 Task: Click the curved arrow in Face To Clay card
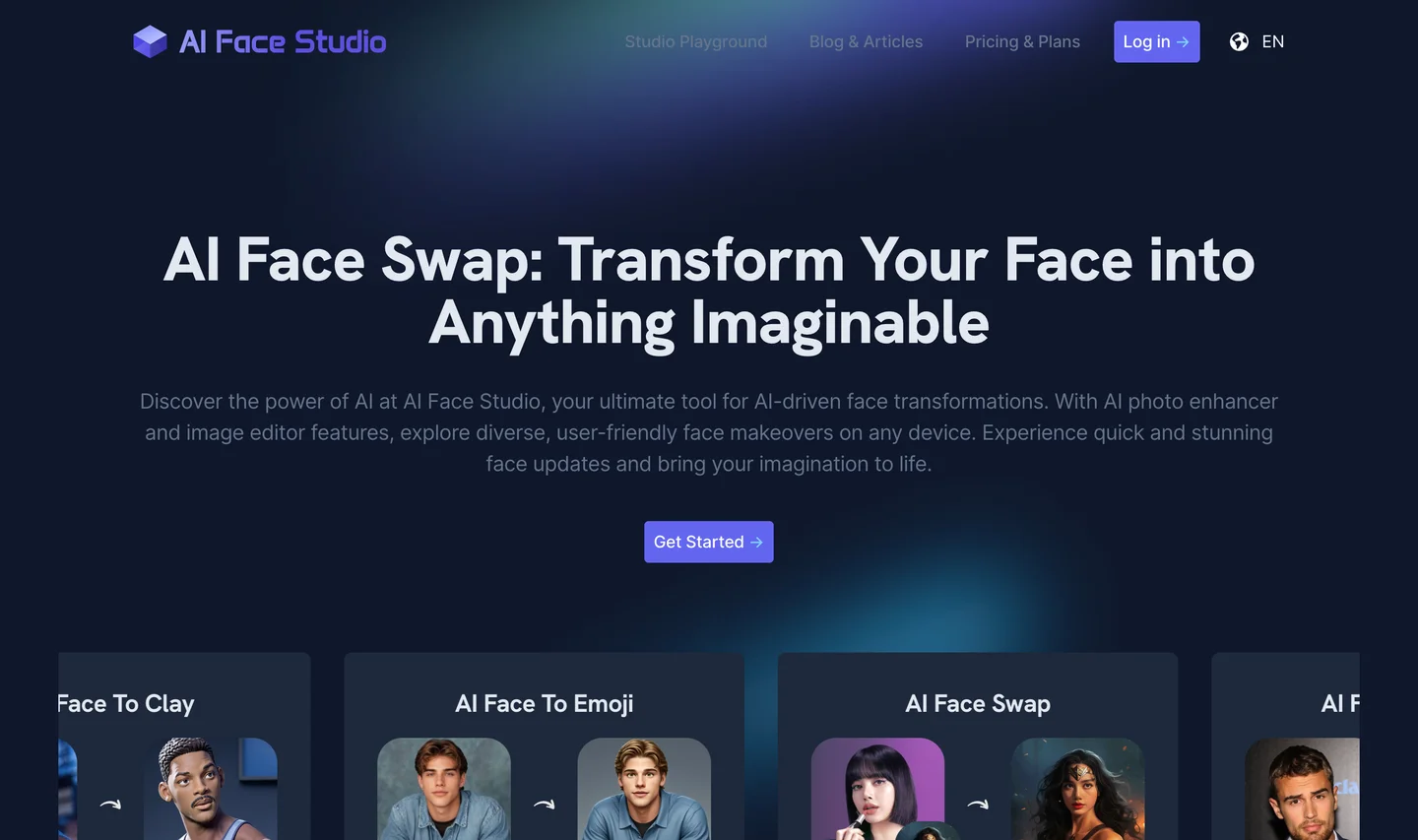click(x=110, y=804)
